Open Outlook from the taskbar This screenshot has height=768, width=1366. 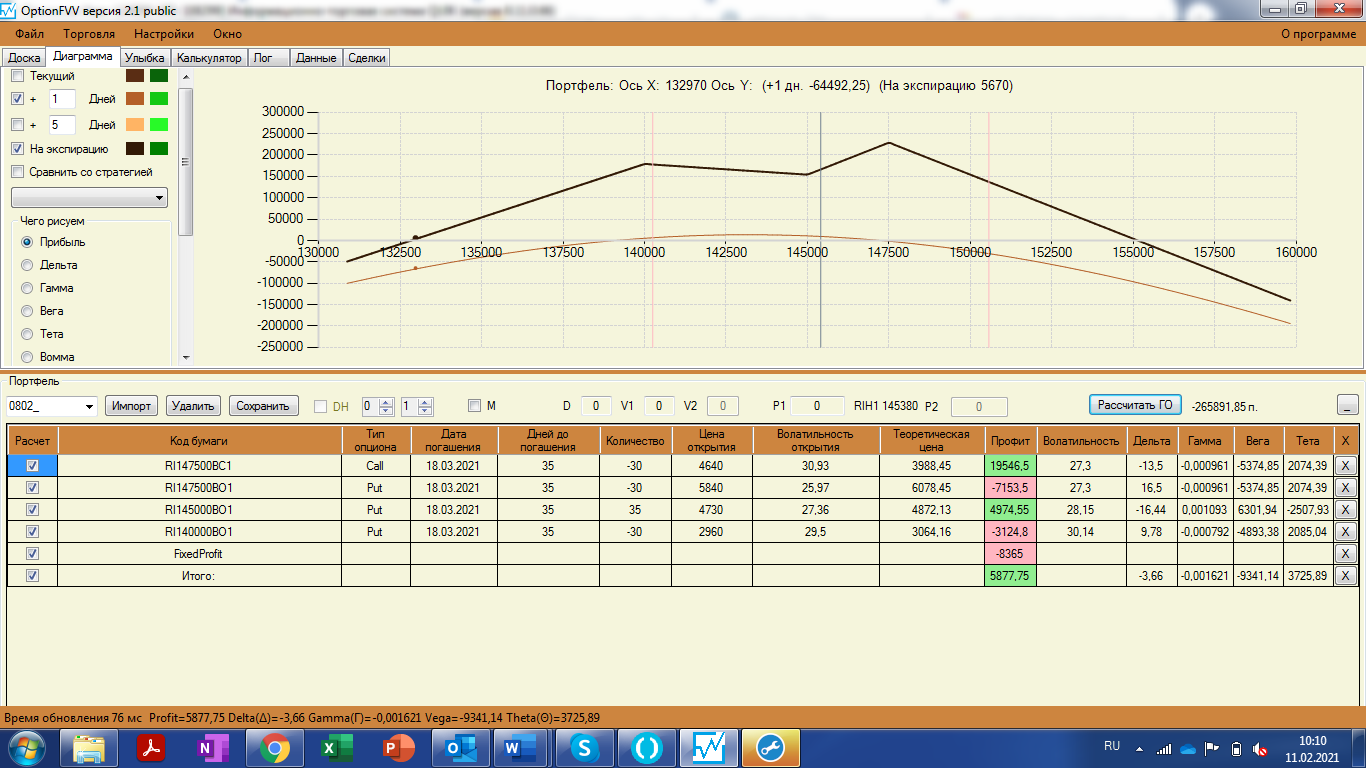(x=460, y=747)
